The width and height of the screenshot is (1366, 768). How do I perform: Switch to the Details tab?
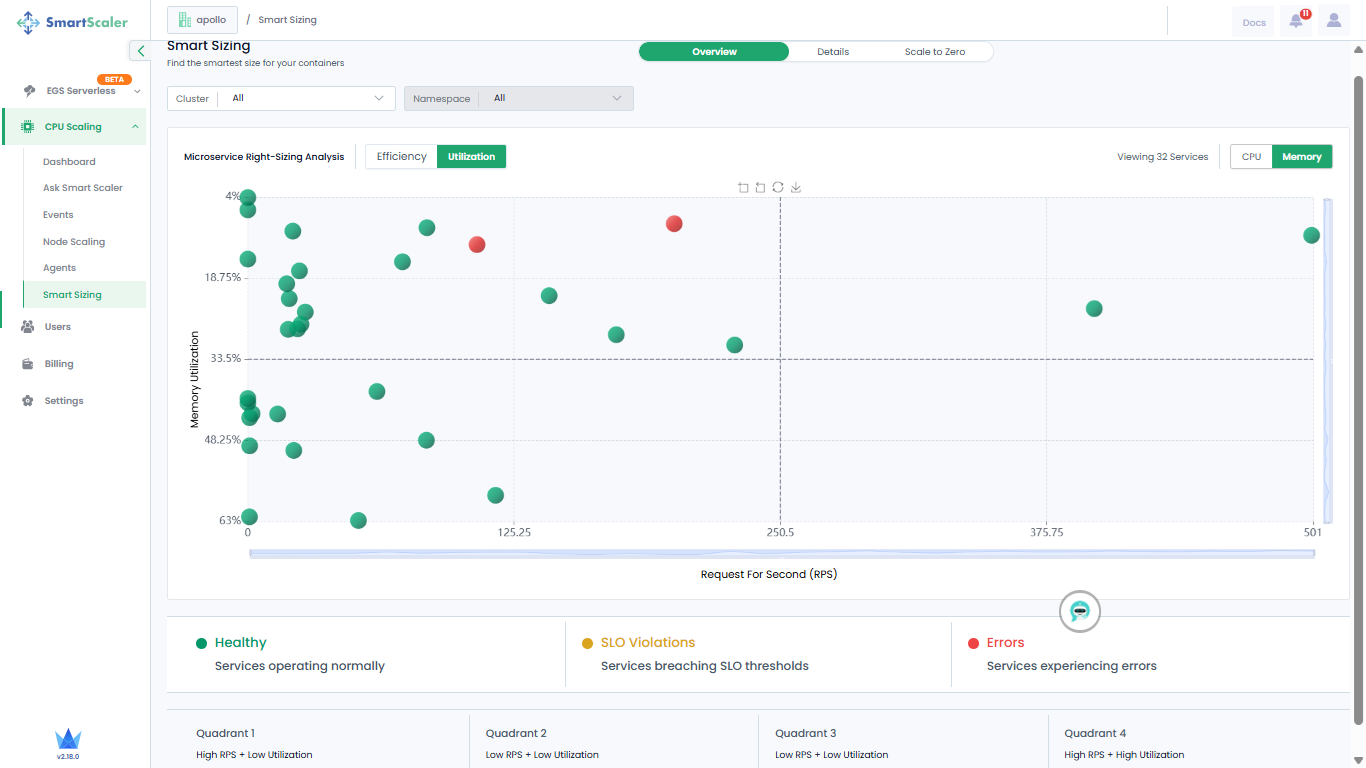point(832,52)
